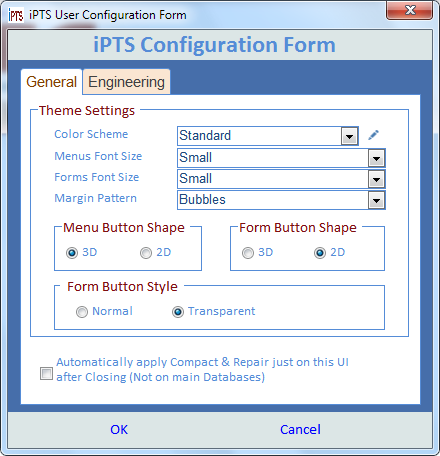Switch to the Engineering tab
The image size is (440, 456).
click(x=126, y=82)
